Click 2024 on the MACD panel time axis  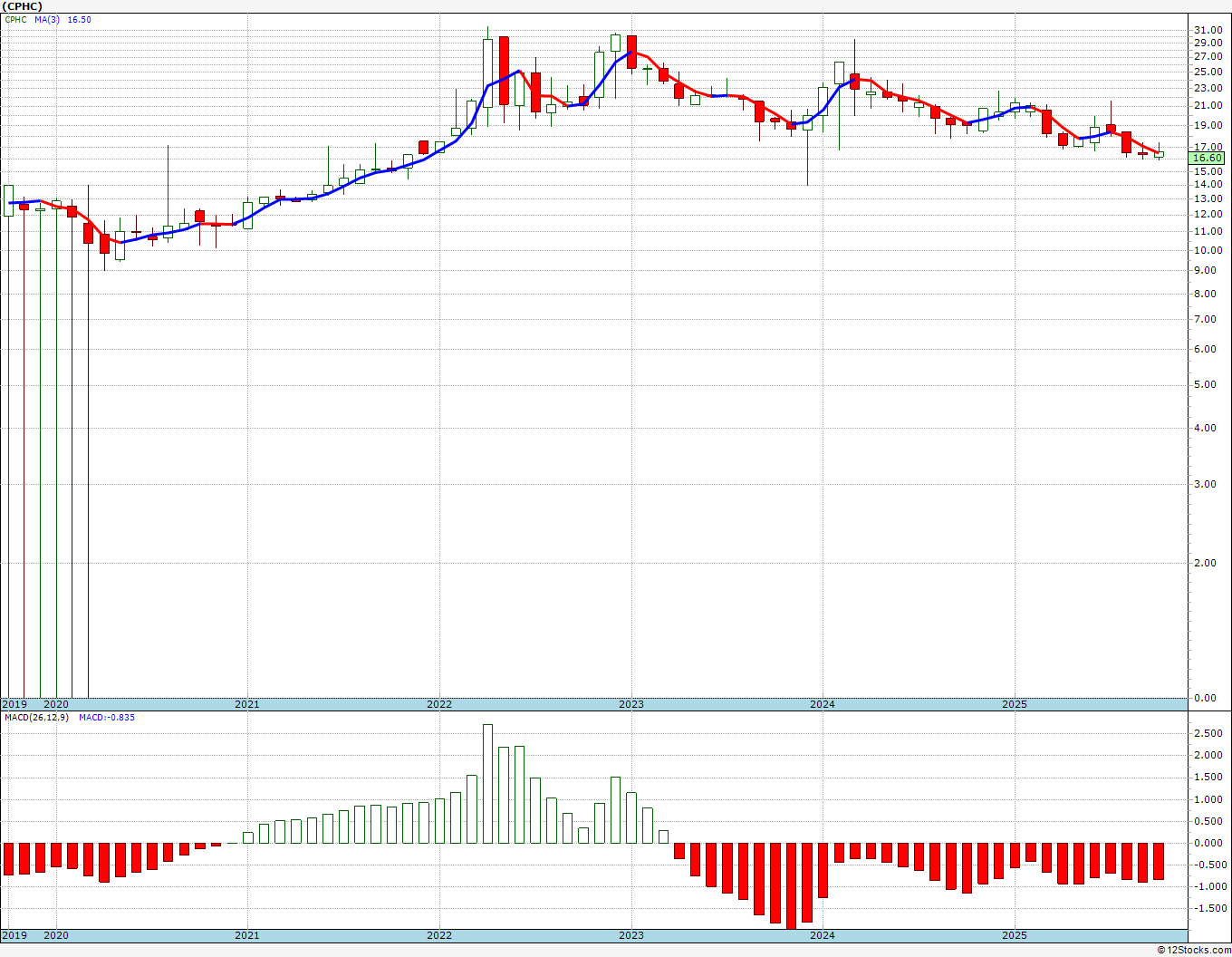click(x=823, y=935)
